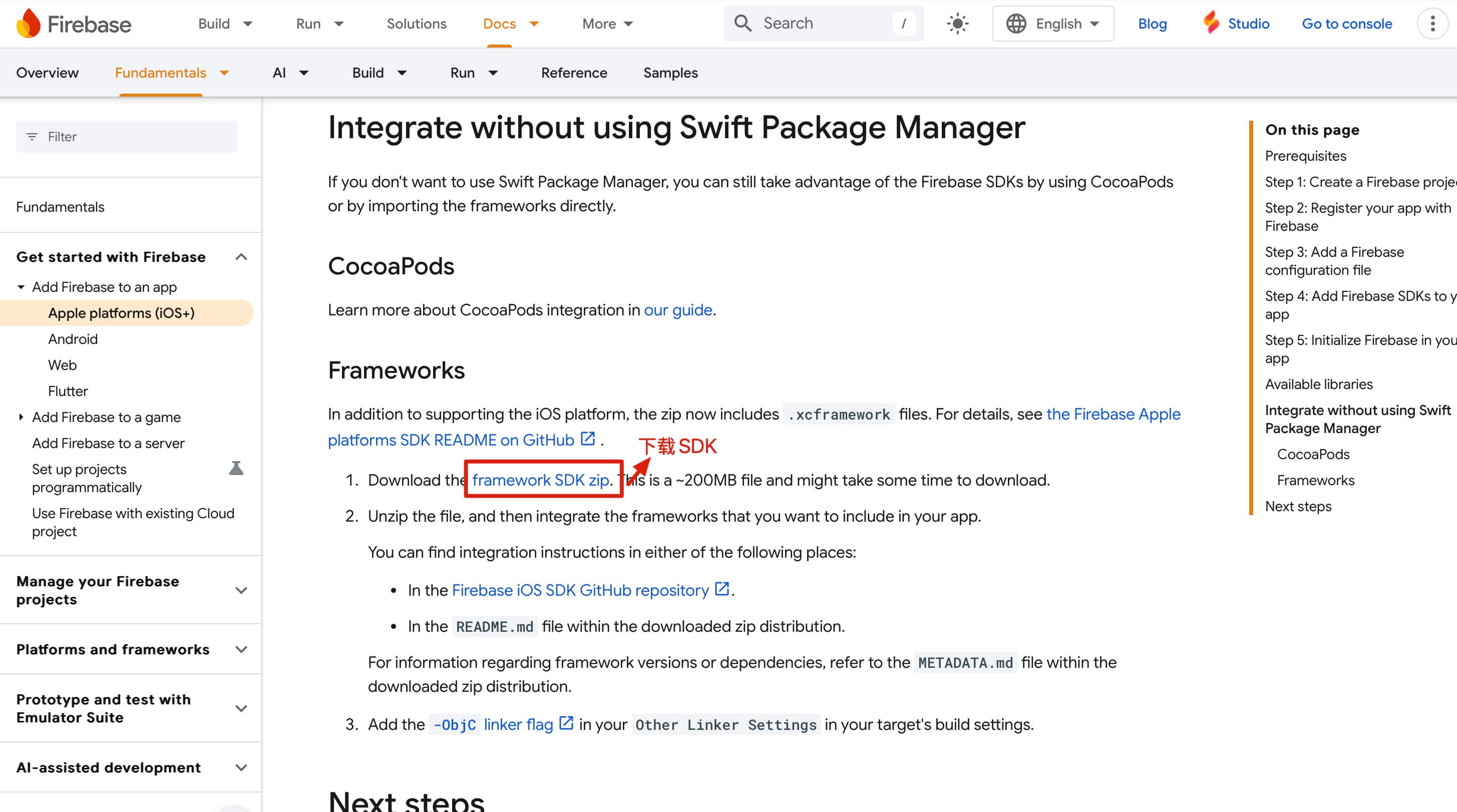1457x812 pixels.
Task: Jump to Step 4: Add Firebase SDKs
Action: [1360, 305]
